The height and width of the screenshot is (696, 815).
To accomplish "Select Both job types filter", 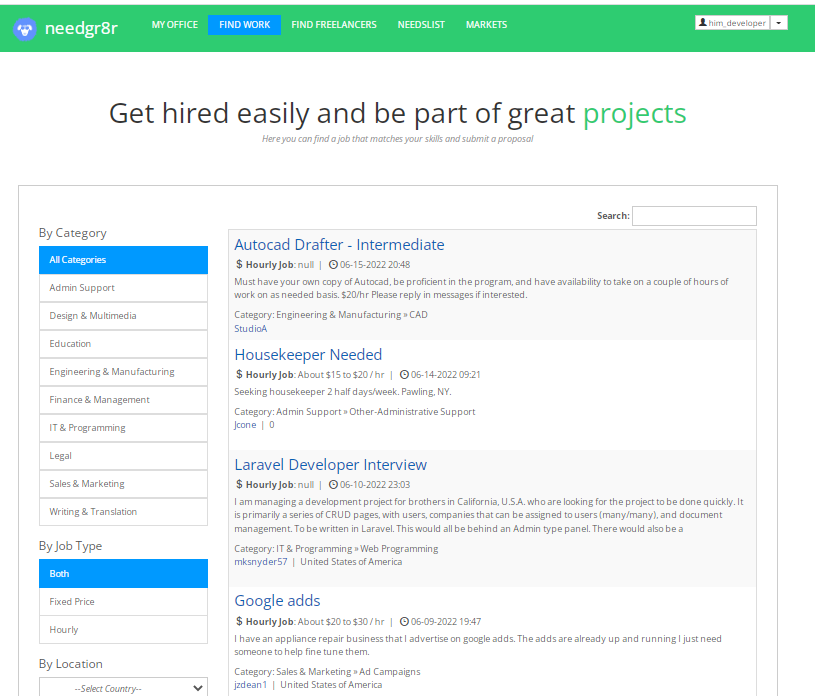I will (123, 574).
